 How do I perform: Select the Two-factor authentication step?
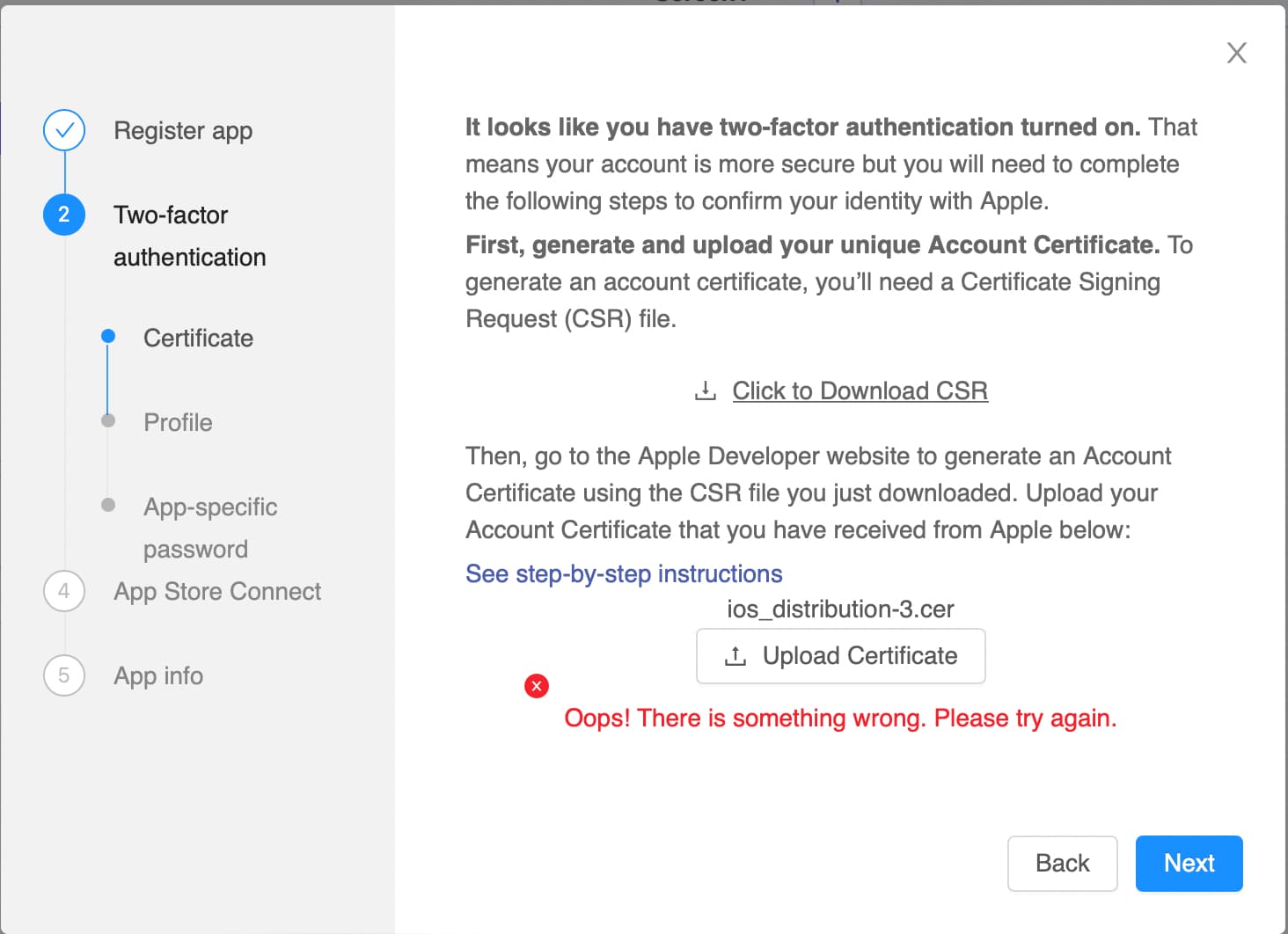click(x=189, y=236)
